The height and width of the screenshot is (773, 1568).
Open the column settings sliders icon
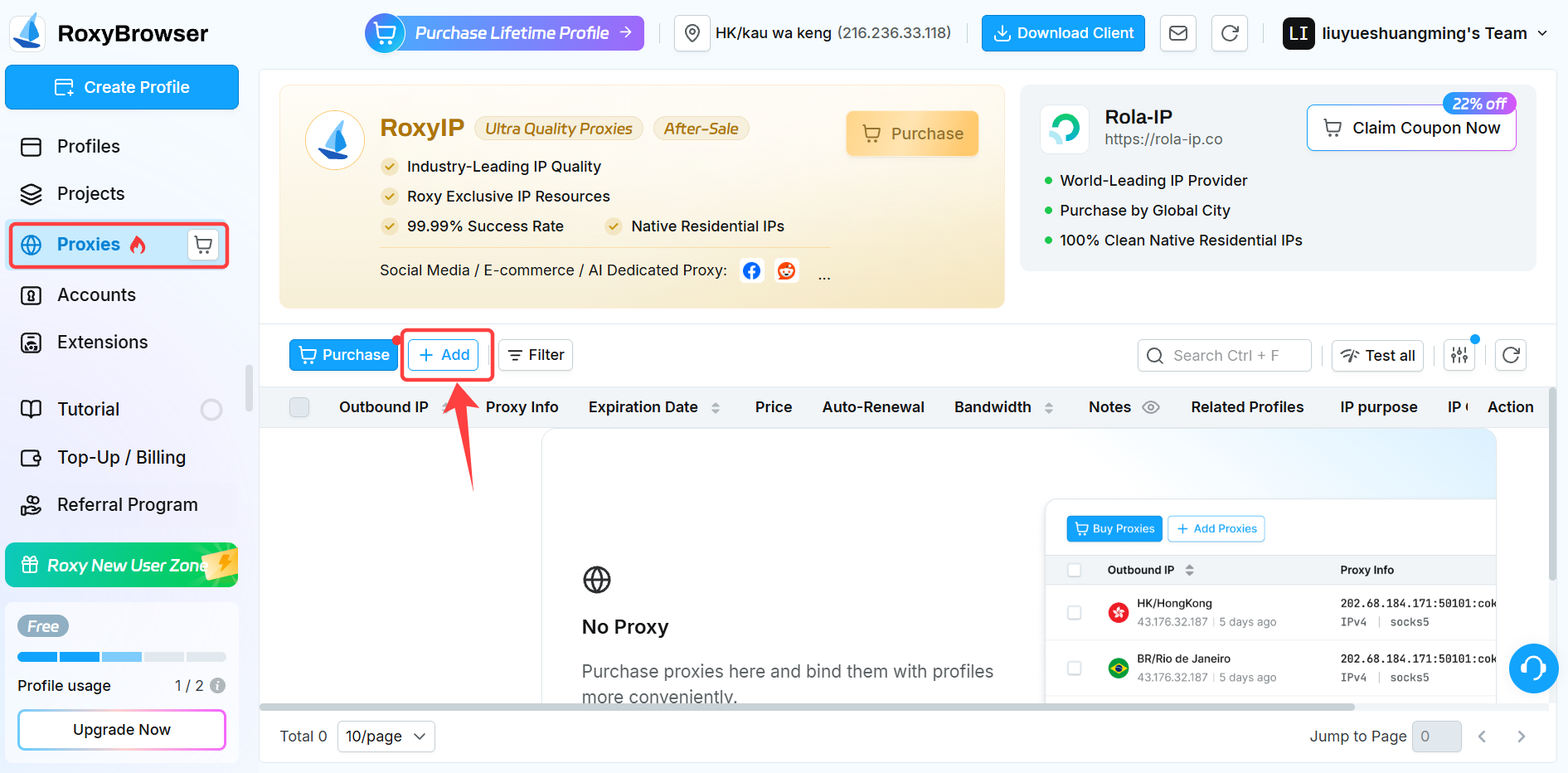click(x=1459, y=356)
